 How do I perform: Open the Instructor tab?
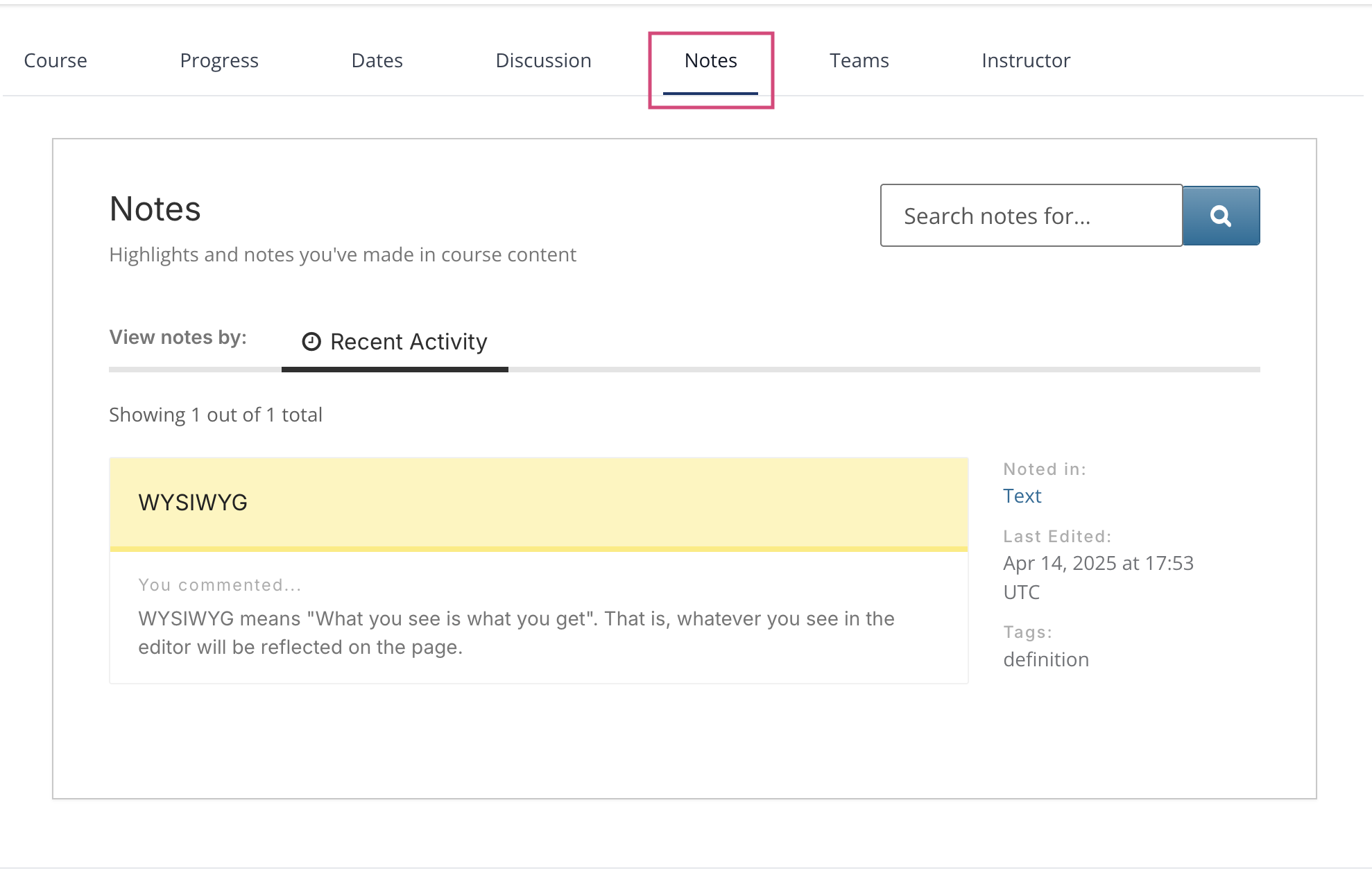coord(1026,61)
